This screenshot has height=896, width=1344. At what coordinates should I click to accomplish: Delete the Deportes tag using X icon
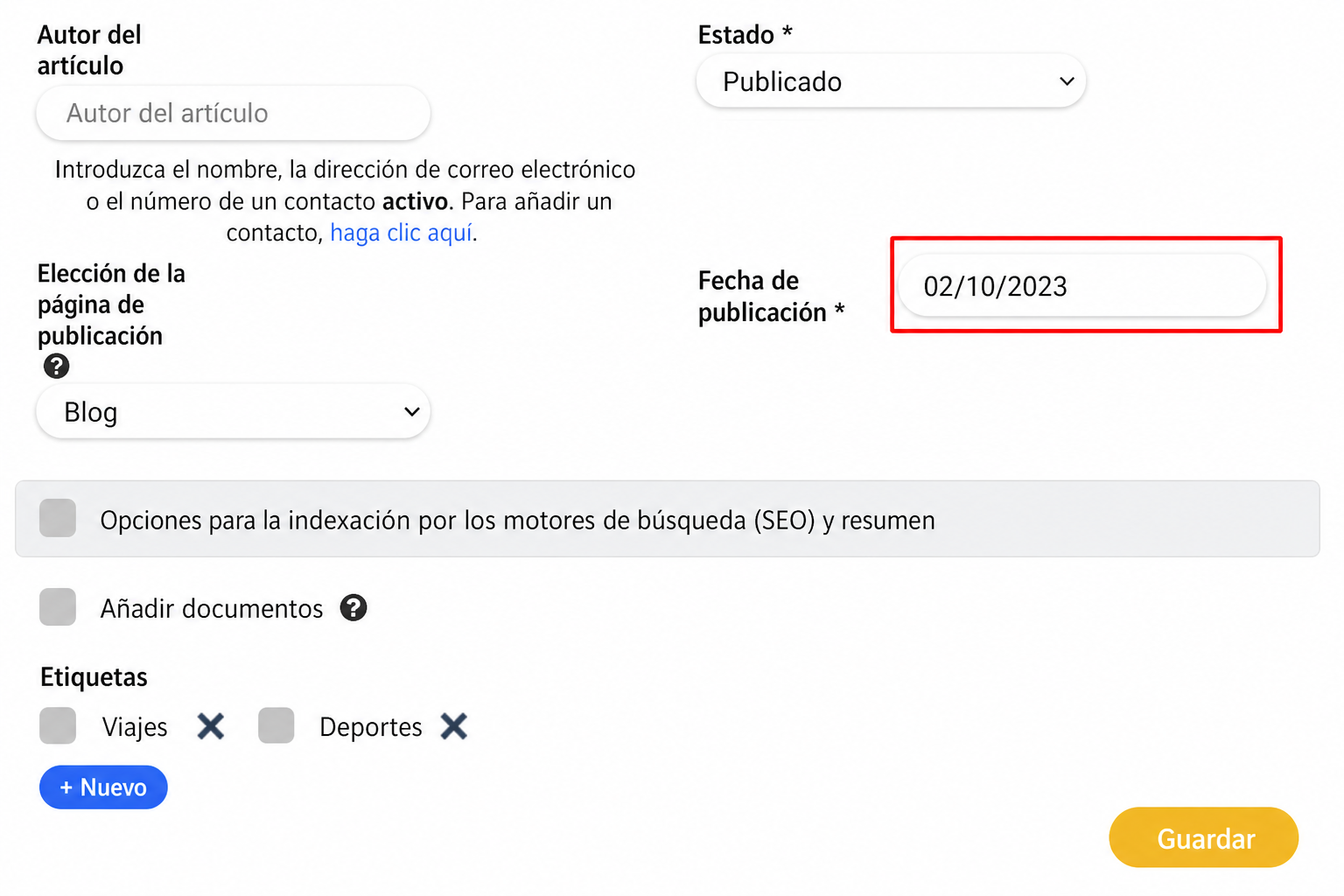[454, 726]
